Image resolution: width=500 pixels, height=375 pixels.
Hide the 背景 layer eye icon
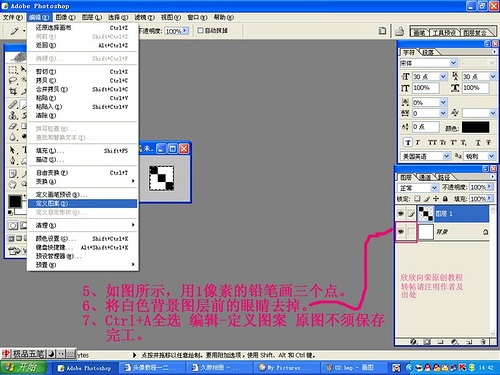click(401, 231)
